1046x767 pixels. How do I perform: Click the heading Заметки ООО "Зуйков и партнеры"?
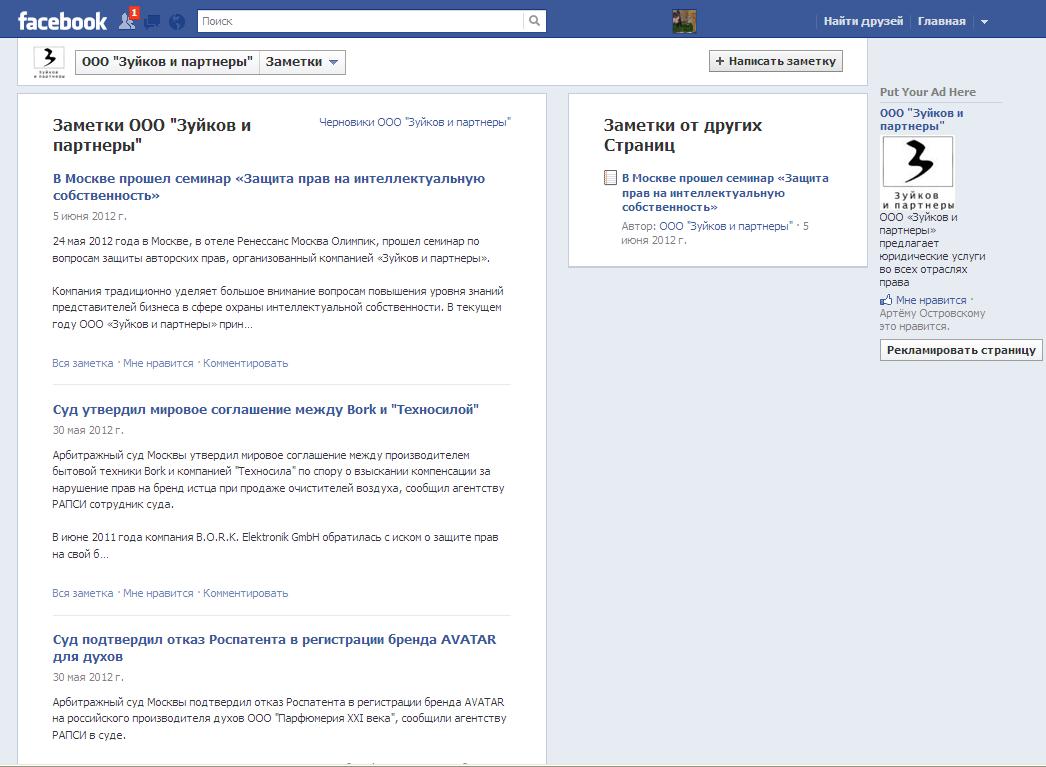151,135
